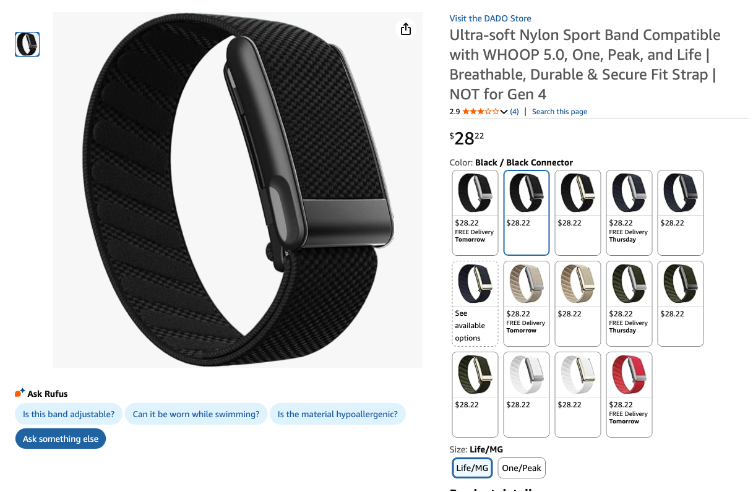
Task: Select first black band swatch with Tomorrow delivery
Action: coord(475,212)
